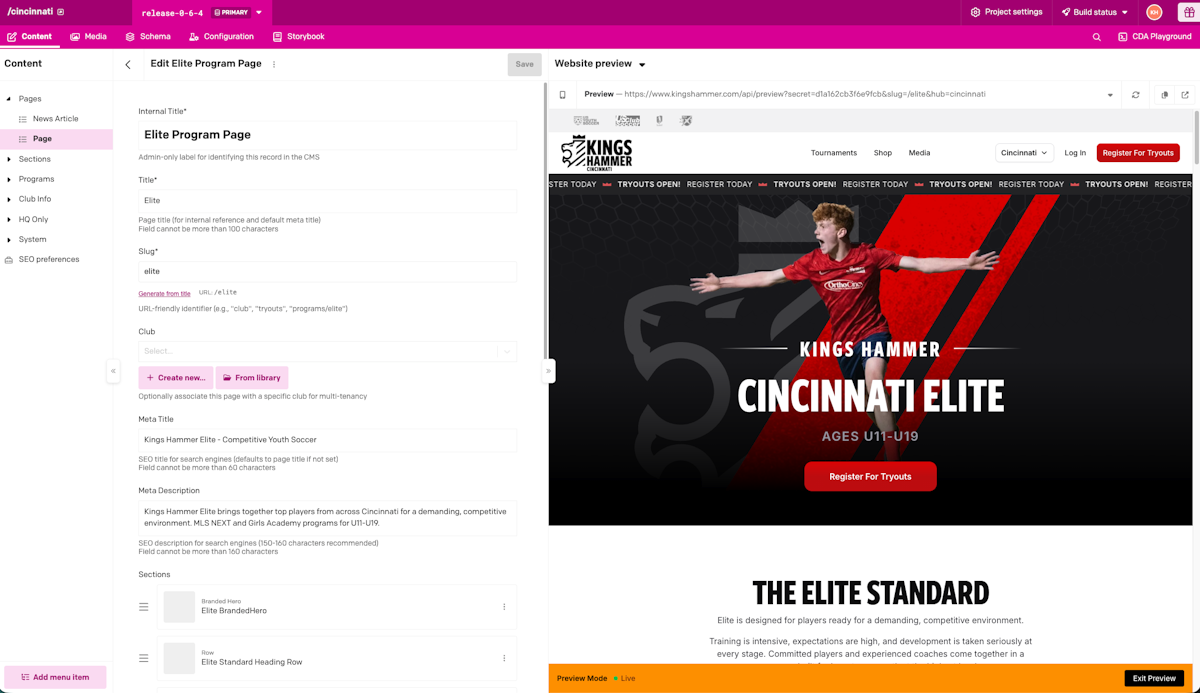Open the Content tab
The image size is (1200, 693).
tap(30, 37)
